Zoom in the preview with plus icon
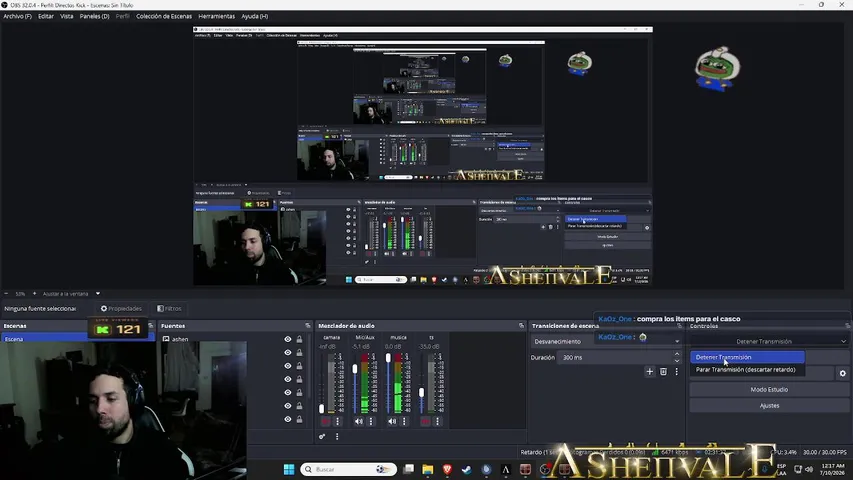The width and height of the screenshot is (853, 480). [x=34, y=293]
